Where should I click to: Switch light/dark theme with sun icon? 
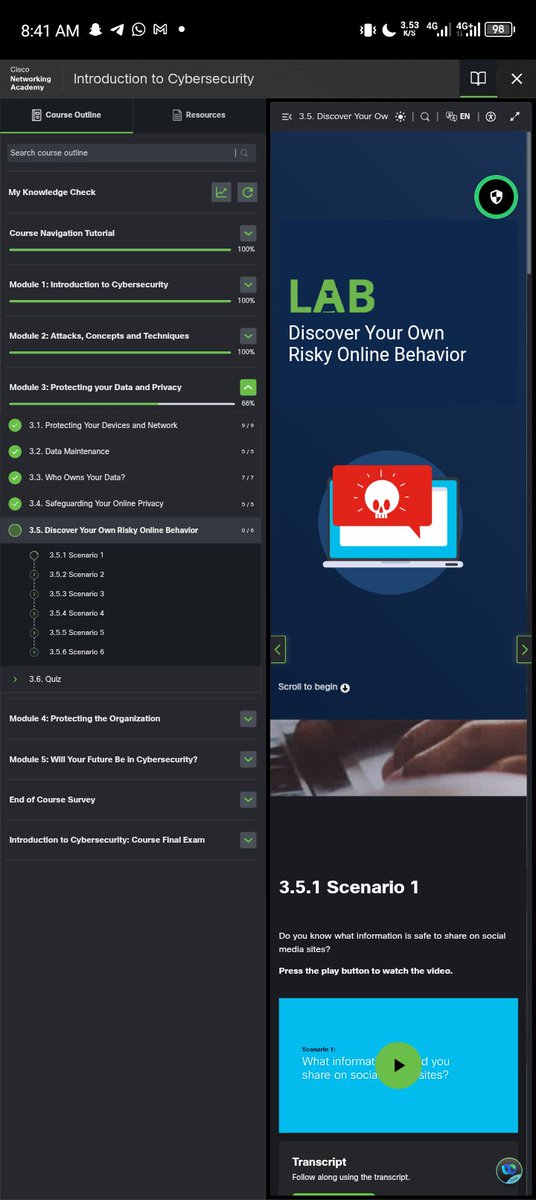pos(401,116)
